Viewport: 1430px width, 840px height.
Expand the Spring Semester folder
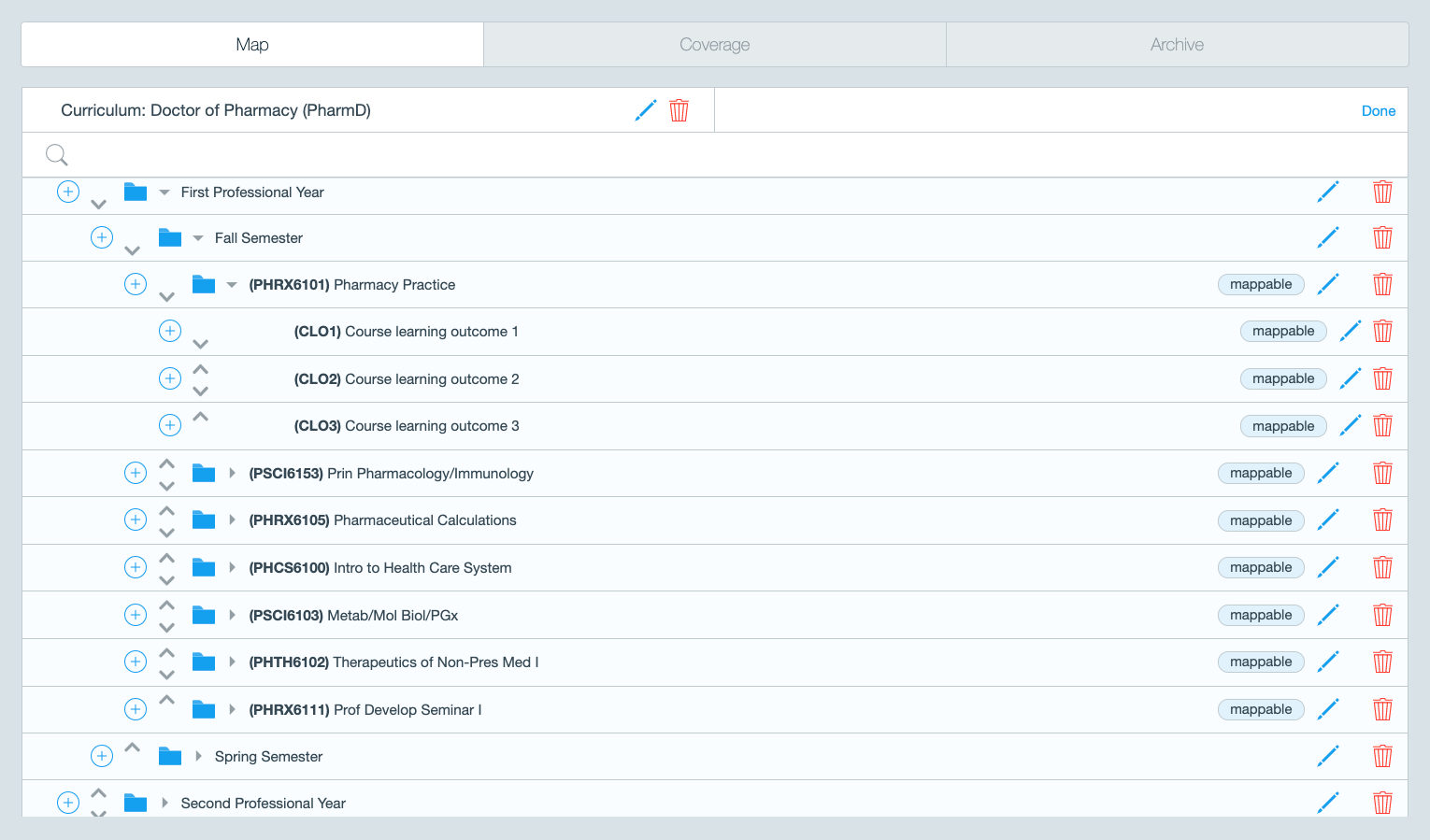coord(198,756)
